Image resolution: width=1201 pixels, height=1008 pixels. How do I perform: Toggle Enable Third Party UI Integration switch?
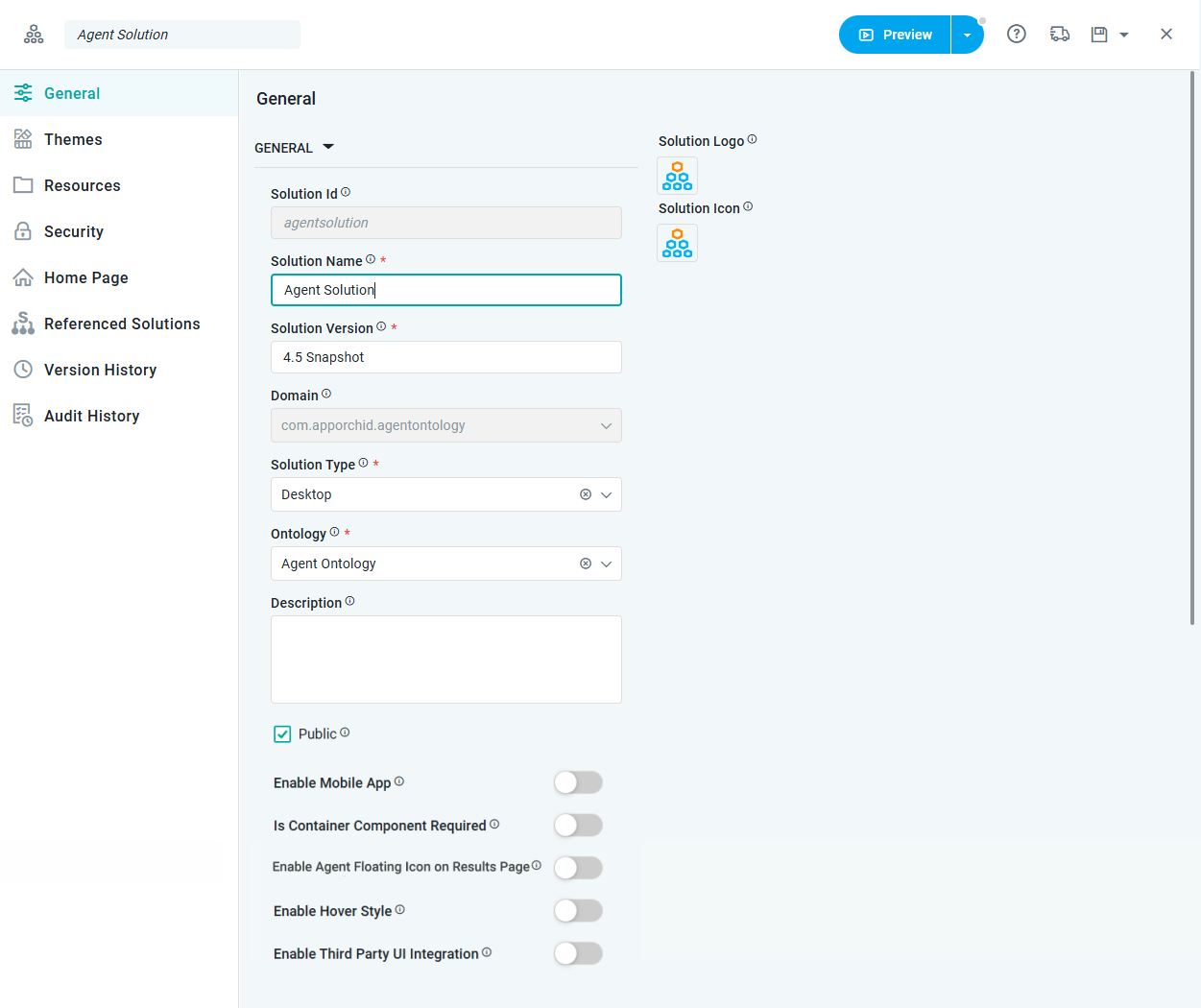coord(578,953)
